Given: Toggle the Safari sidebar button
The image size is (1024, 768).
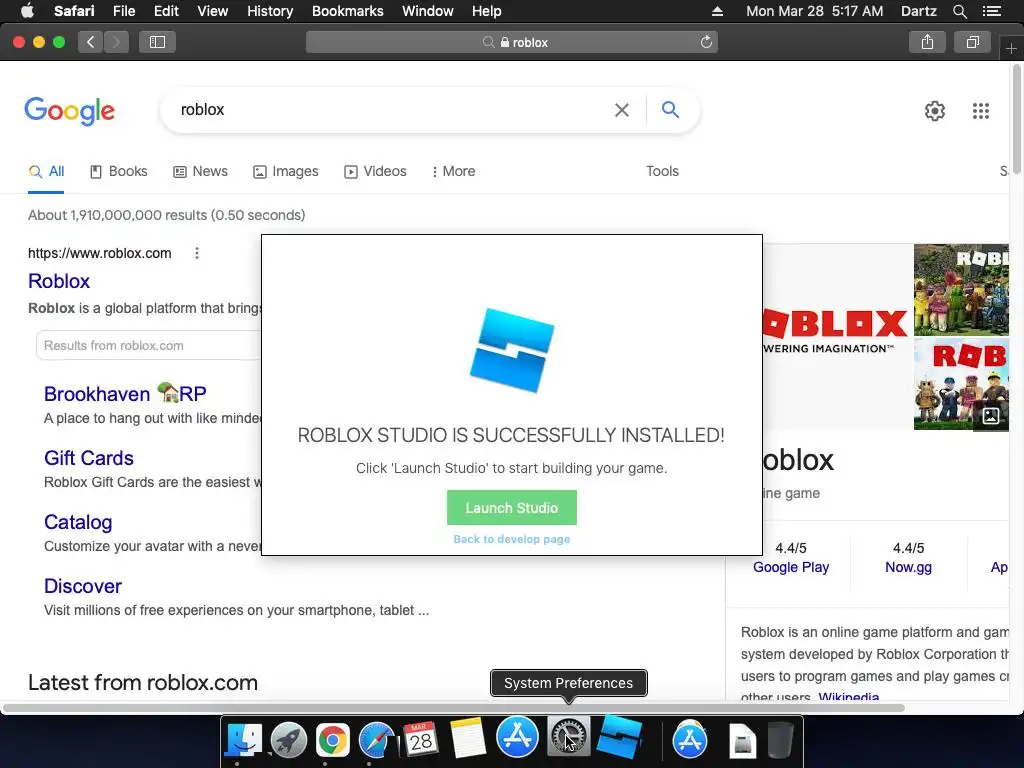Looking at the screenshot, I should pyautogui.click(x=157, y=42).
